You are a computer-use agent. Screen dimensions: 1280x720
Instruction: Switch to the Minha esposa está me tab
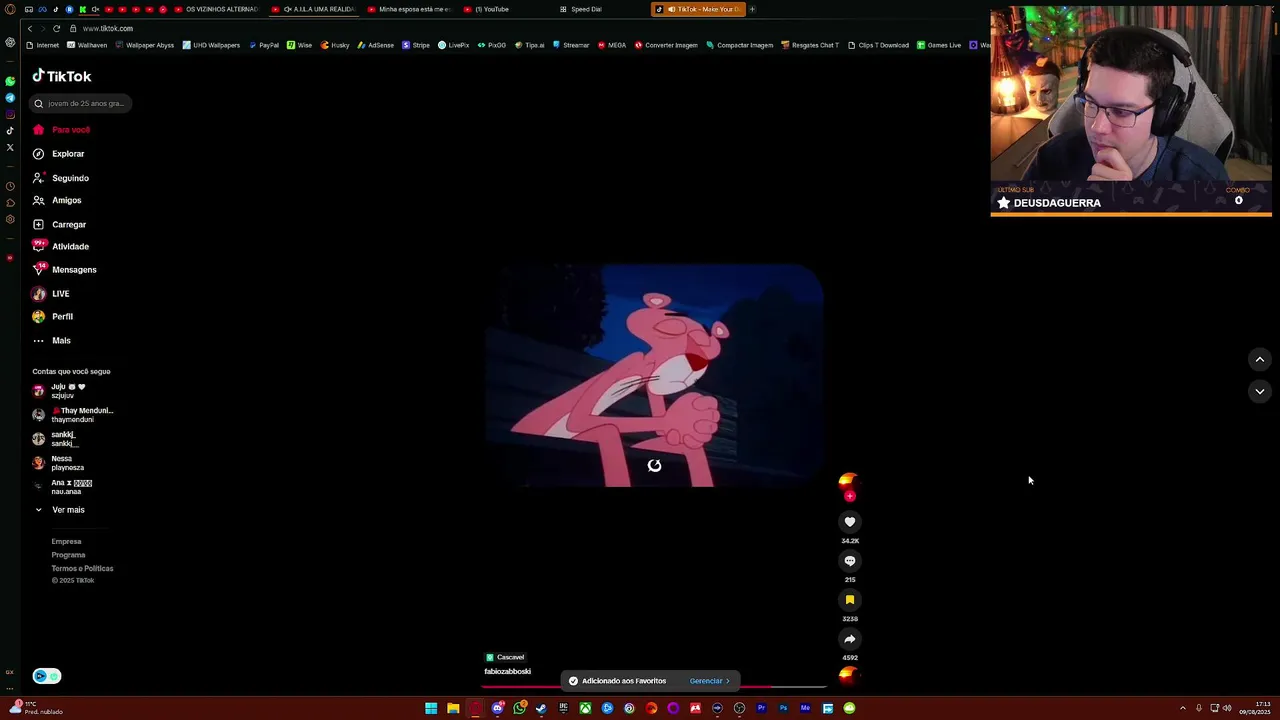pyautogui.click(x=409, y=9)
